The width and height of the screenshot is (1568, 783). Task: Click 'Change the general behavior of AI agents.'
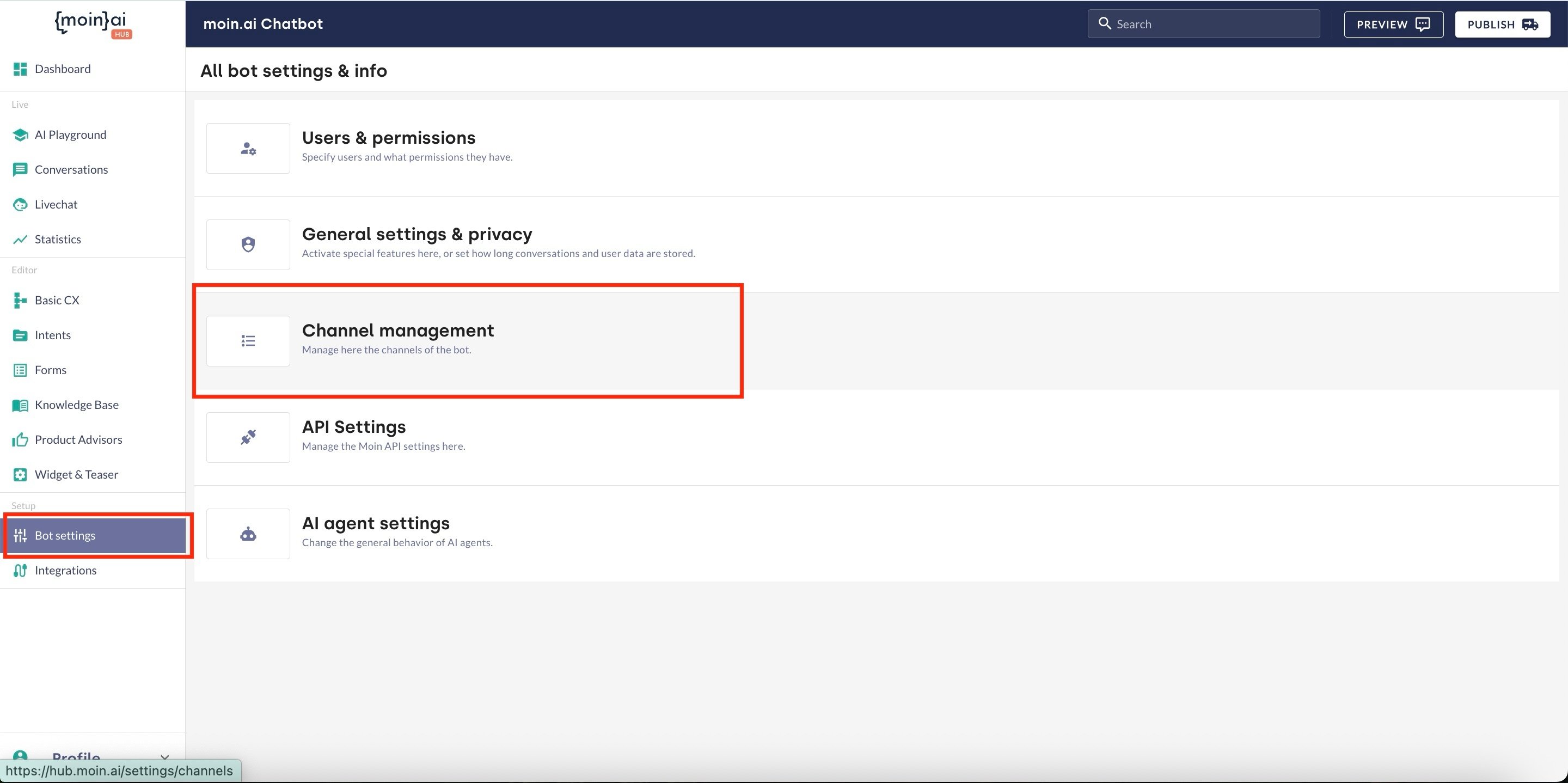click(397, 542)
